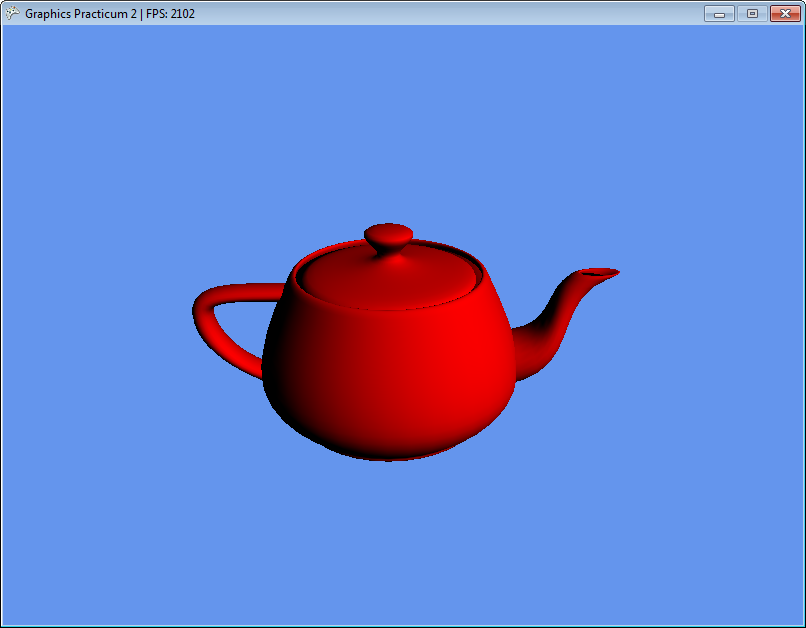Click the blue background below the teapot
The width and height of the screenshot is (806, 628).
400,540
